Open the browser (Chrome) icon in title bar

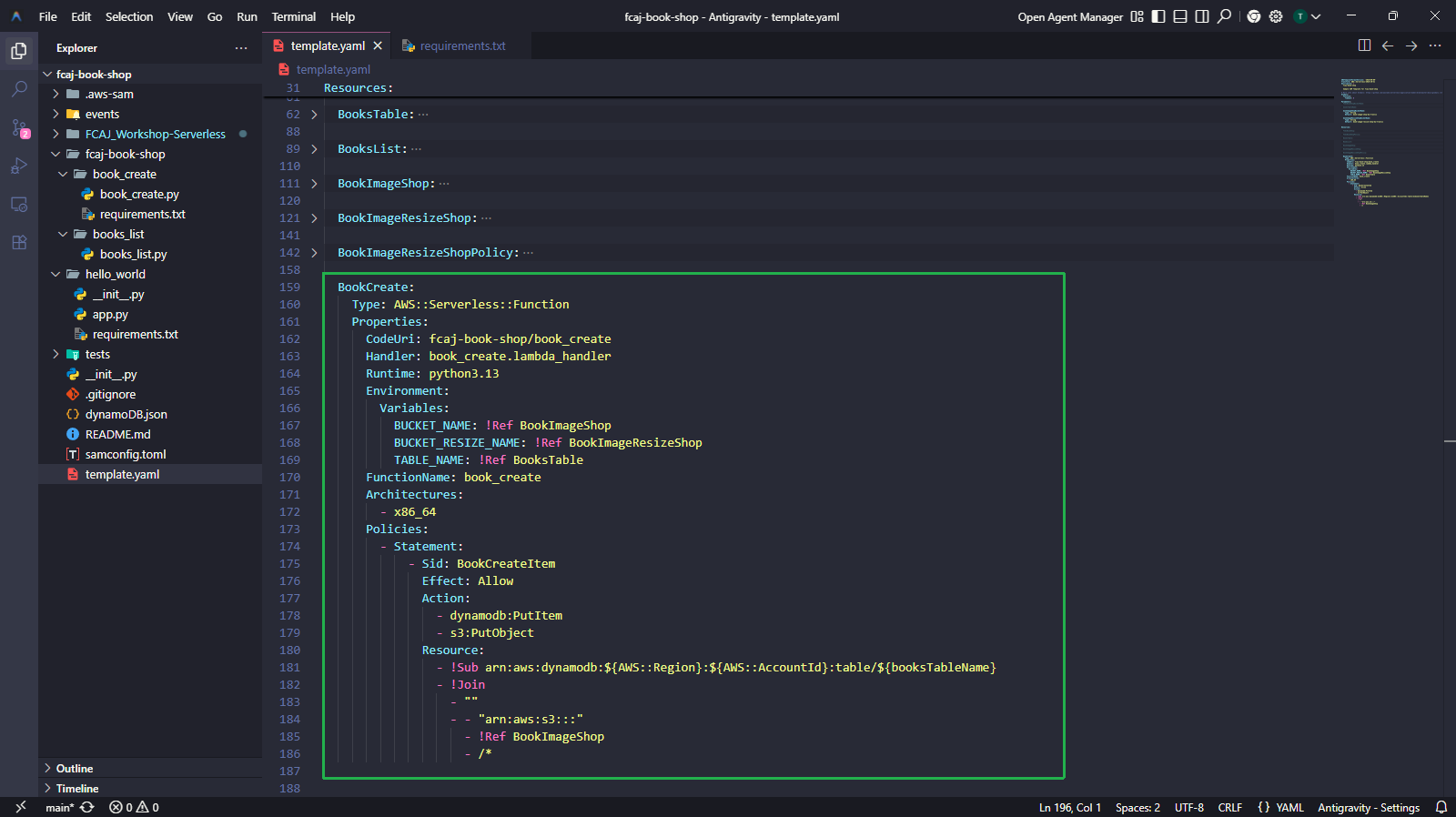click(x=1254, y=16)
